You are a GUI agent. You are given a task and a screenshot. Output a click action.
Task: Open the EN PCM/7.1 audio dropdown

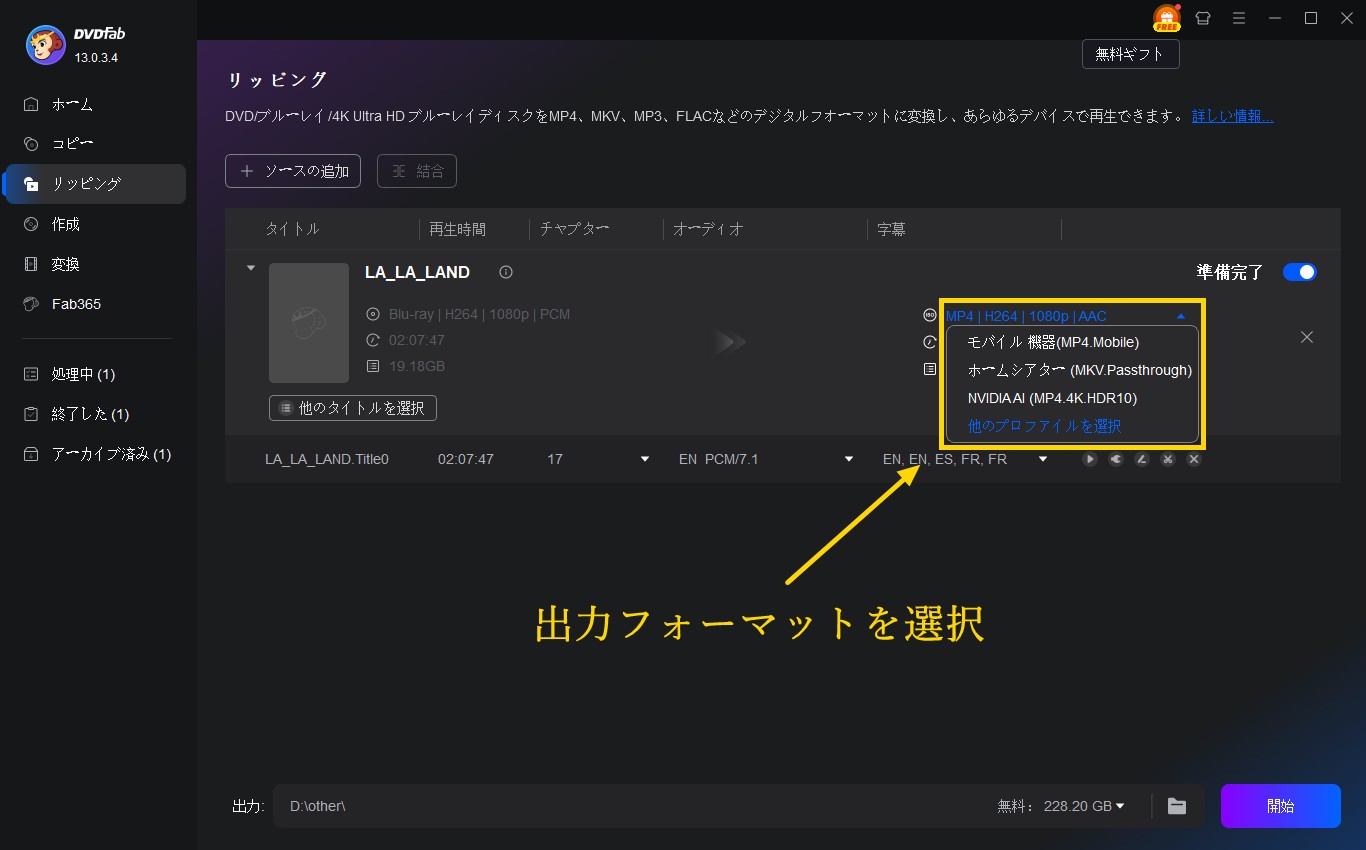click(x=849, y=459)
